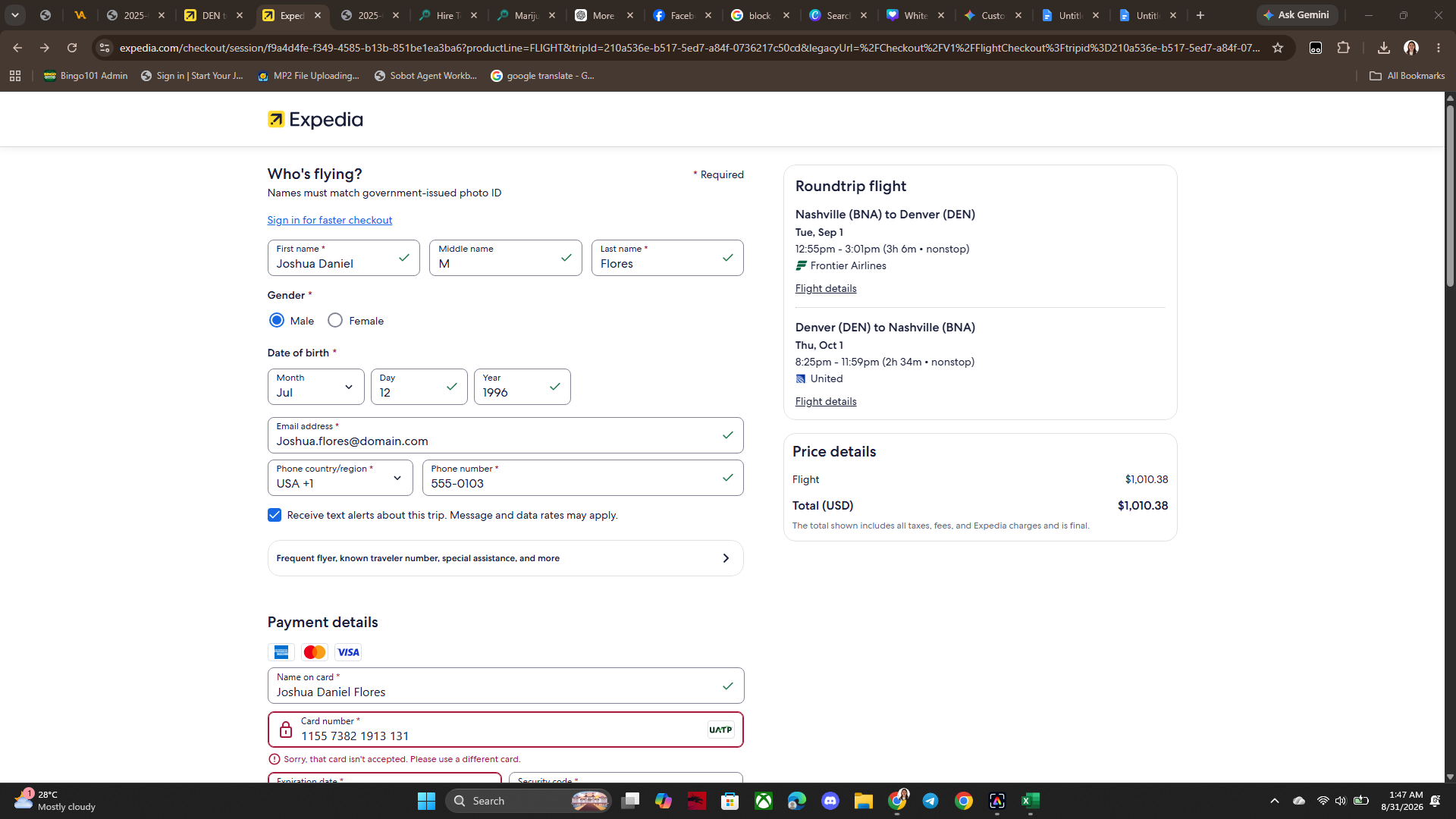
Task: Click the American Express card icon
Action: click(x=281, y=652)
